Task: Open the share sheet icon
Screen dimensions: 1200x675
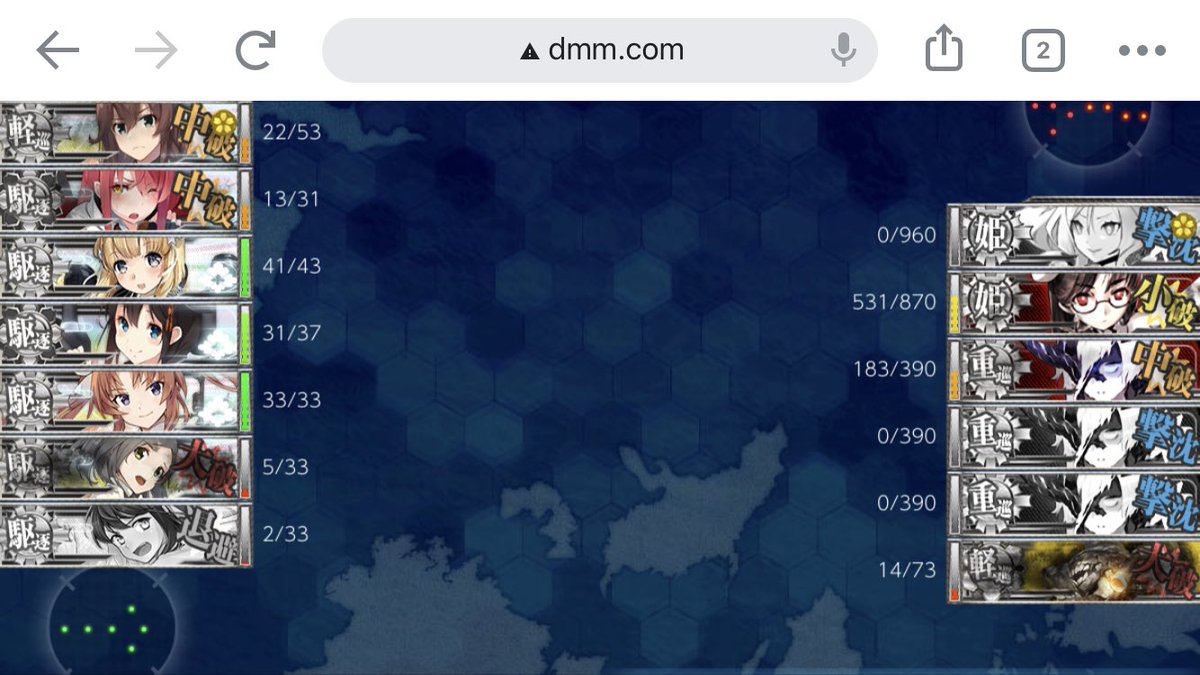Action: [943, 49]
